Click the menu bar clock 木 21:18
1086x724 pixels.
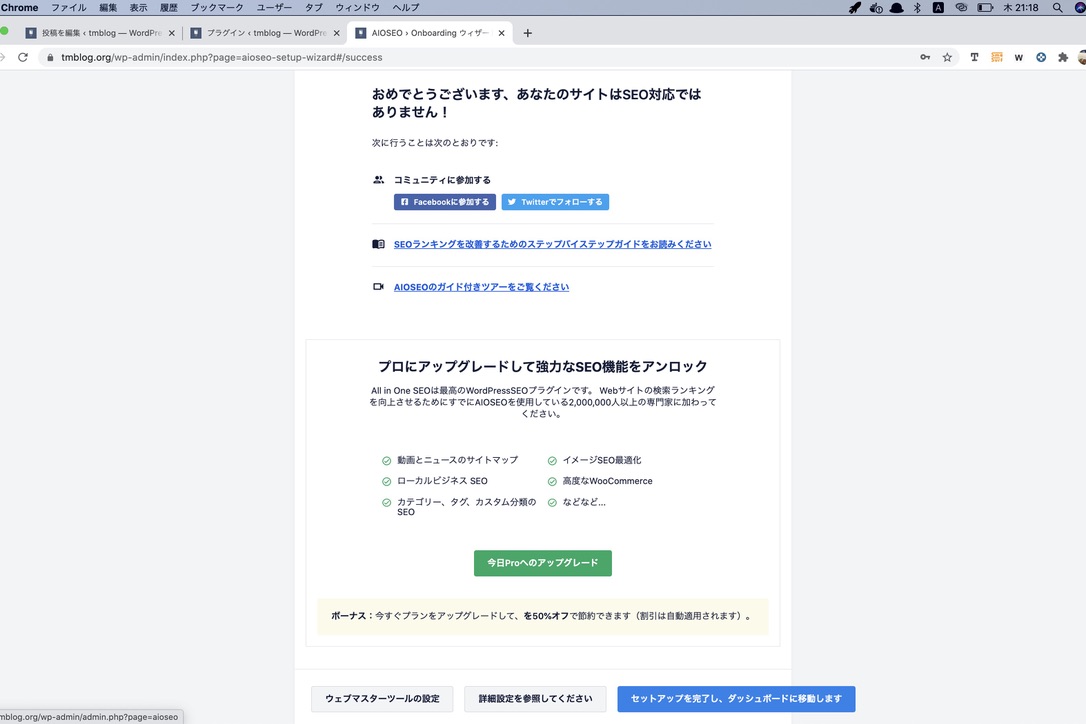point(1021,8)
